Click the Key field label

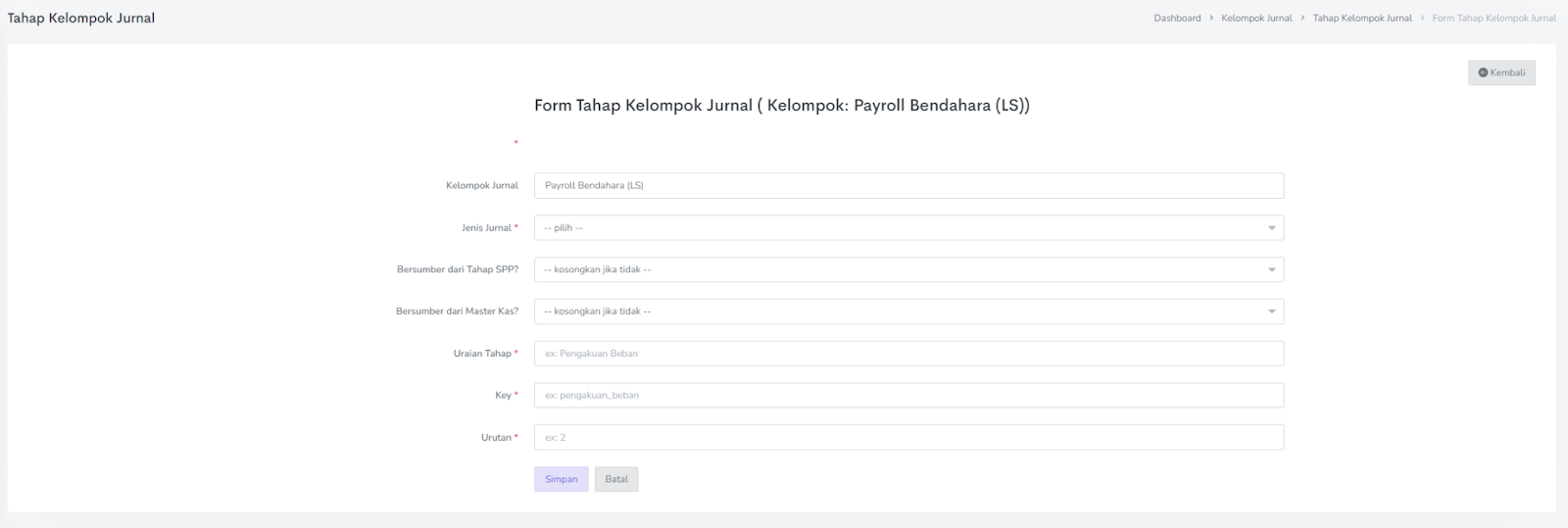[503, 396]
